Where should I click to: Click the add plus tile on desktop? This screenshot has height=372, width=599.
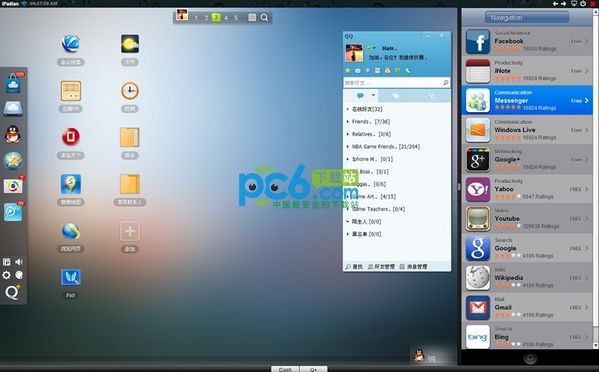(130, 231)
